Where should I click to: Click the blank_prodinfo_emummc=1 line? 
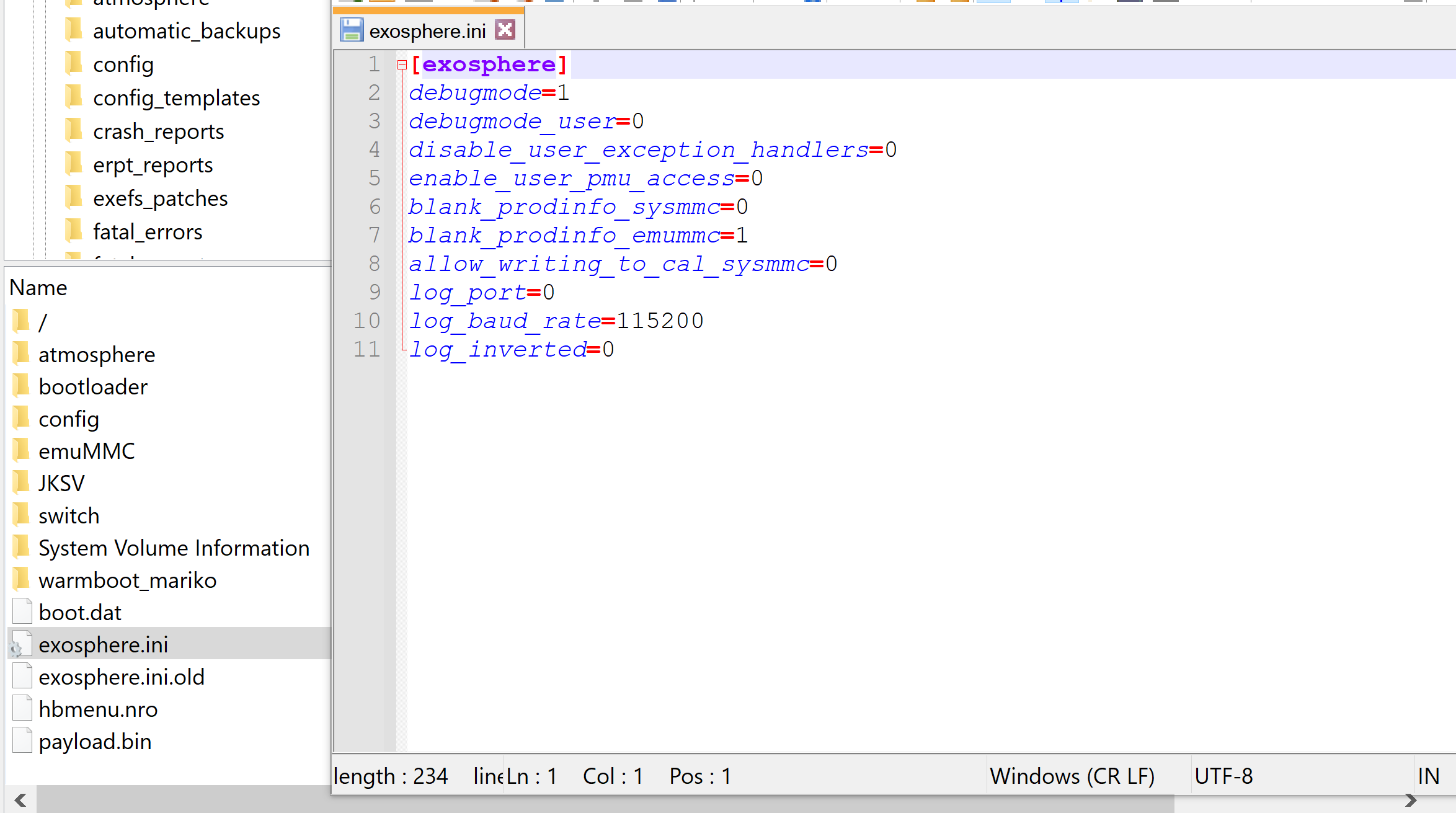click(x=579, y=236)
